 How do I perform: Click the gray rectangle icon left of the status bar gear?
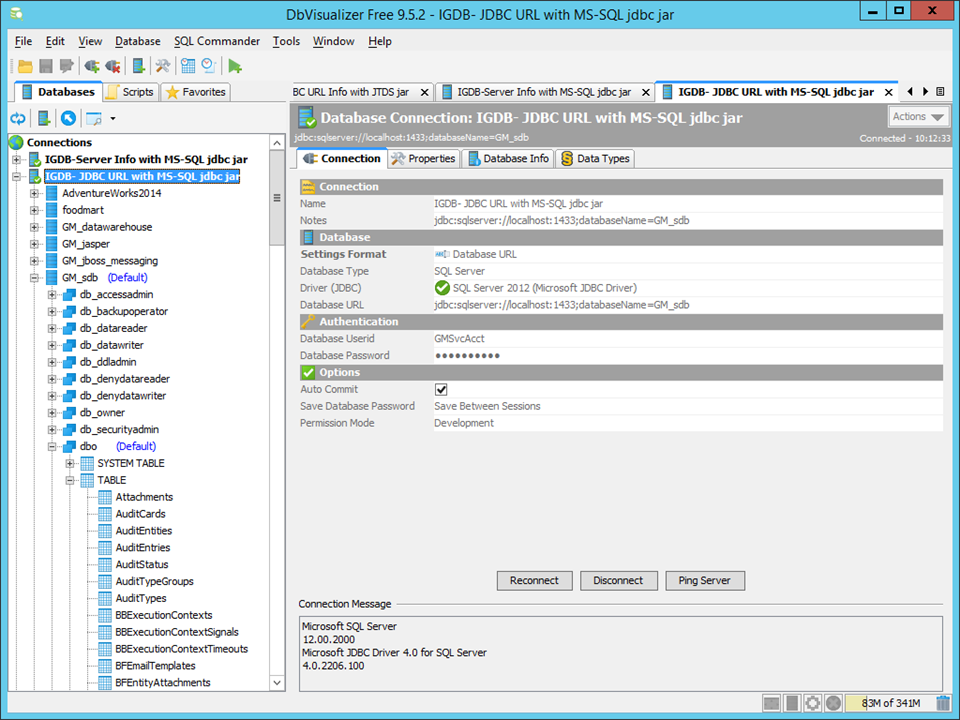pyautogui.click(x=792, y=703)
